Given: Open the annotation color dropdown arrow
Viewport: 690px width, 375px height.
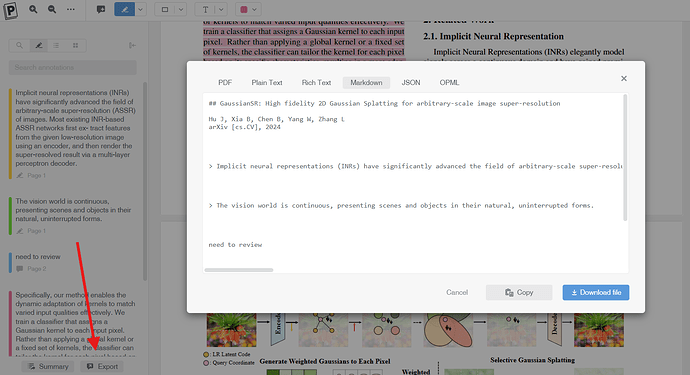Looking at the screenshot, I should click(254, 9).
